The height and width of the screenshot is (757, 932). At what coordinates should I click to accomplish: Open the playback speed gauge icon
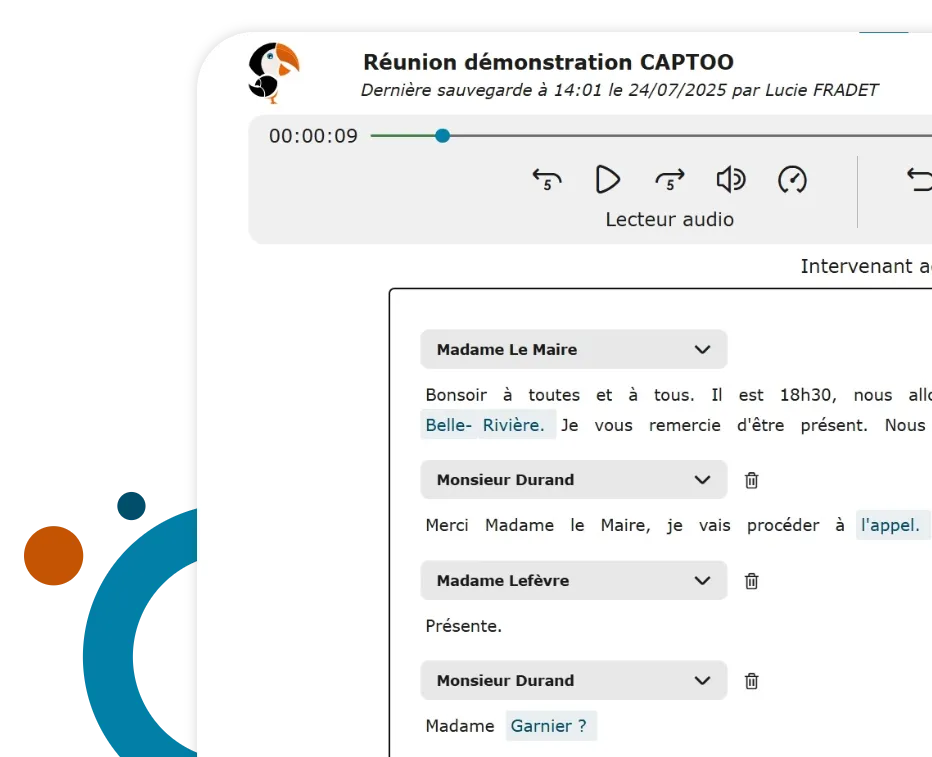pyautogui.click(x=792, y=180)
